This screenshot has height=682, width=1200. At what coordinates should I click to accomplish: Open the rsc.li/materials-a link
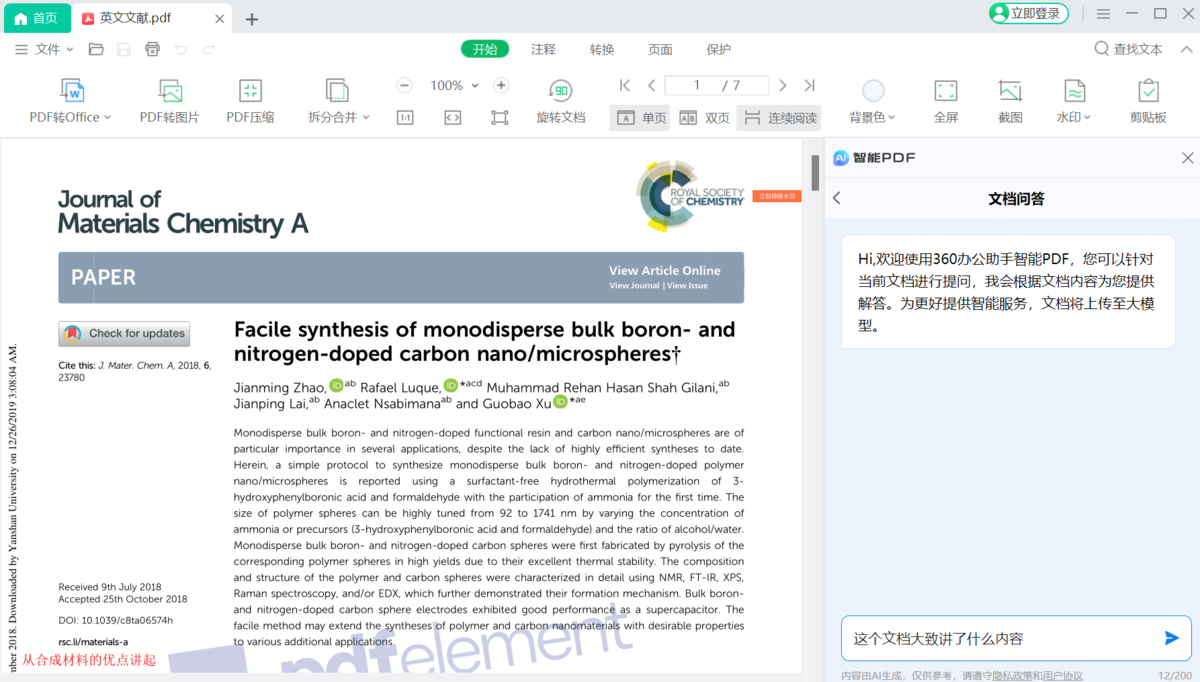tap(93, 642)
